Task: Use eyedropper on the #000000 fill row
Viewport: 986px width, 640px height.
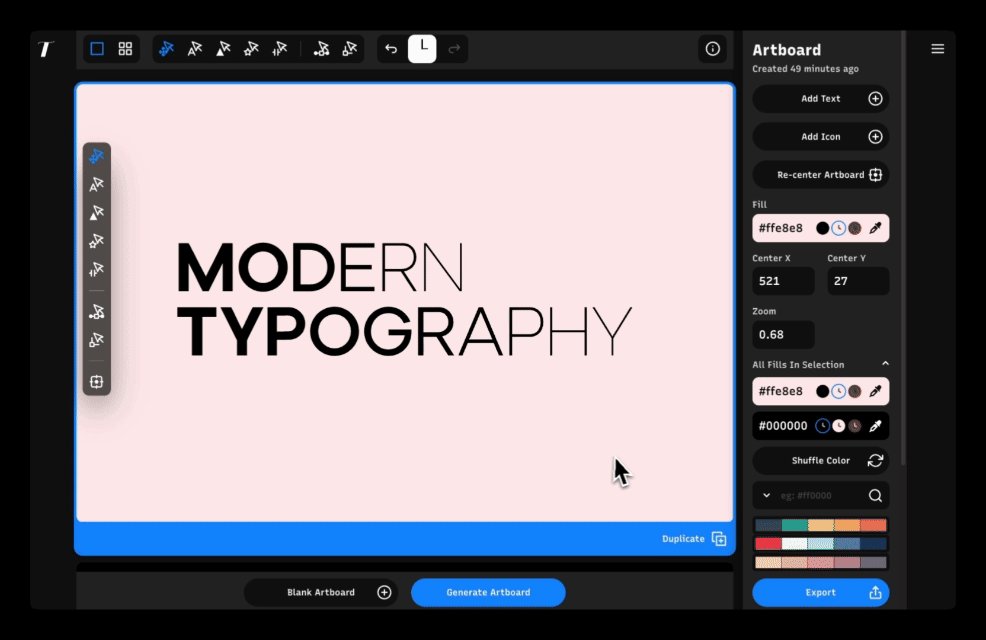Action: 875,426
